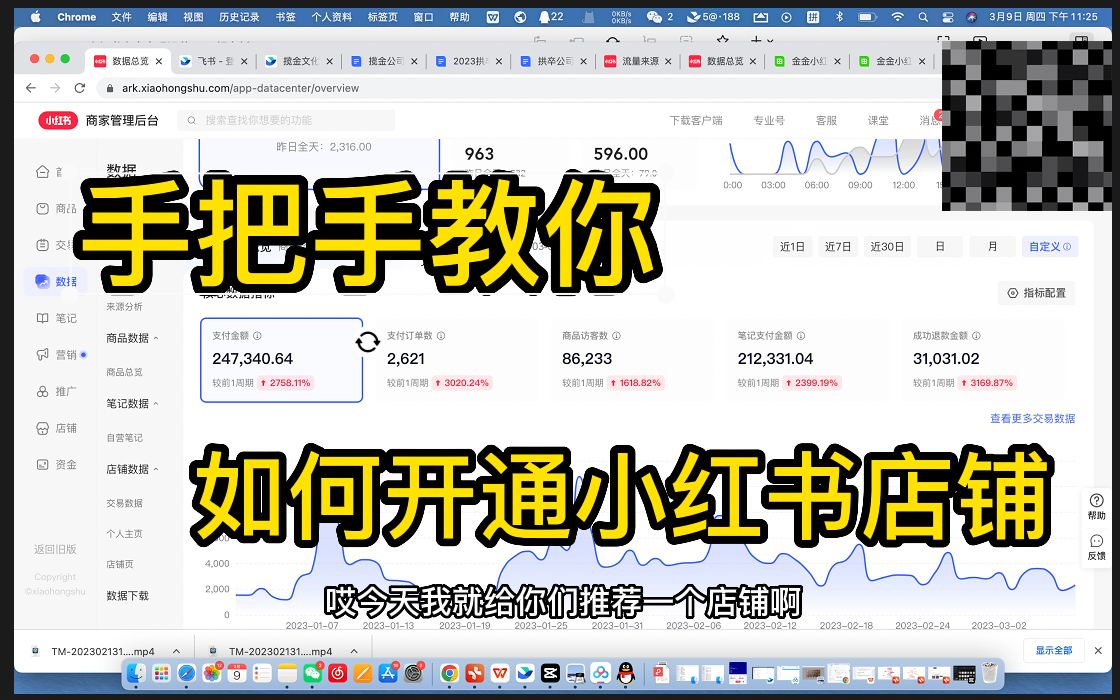Screen dimensions: 1120x700
Task: Choose the 自定义 custom date range
Action: (1050, 246)
